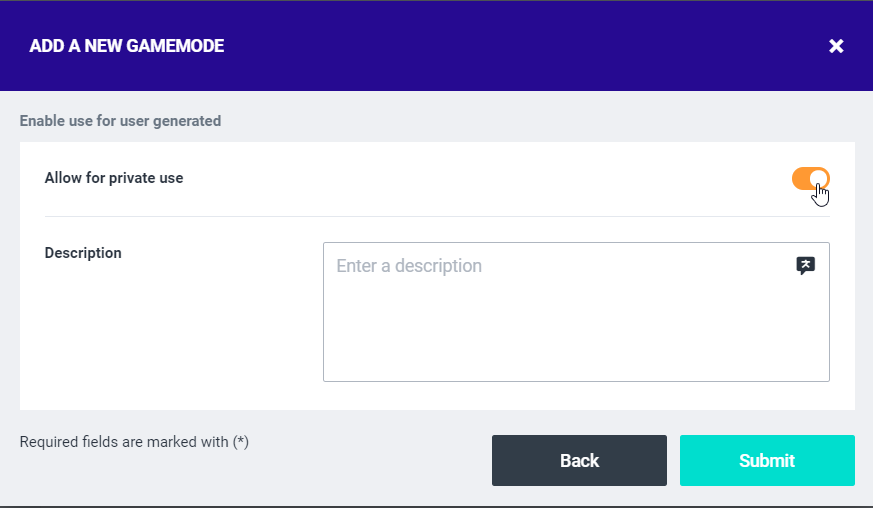Click the "Enter a description" placeholder text
Image resolution: width=873 pixels, height=508 pixels.
409,266
